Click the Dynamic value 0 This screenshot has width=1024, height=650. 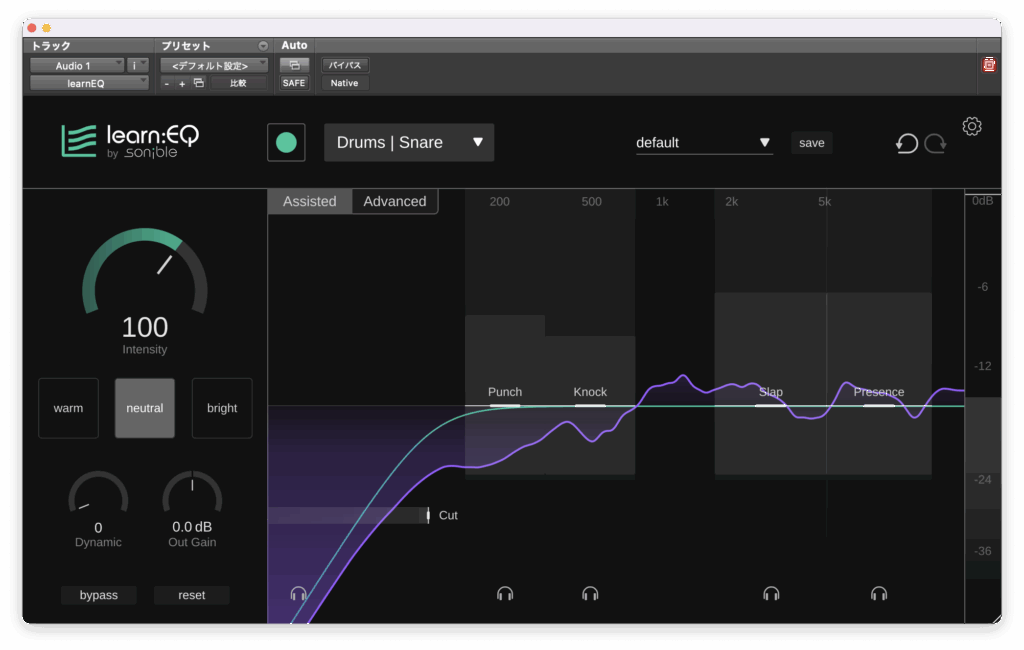tap(98, 527)
